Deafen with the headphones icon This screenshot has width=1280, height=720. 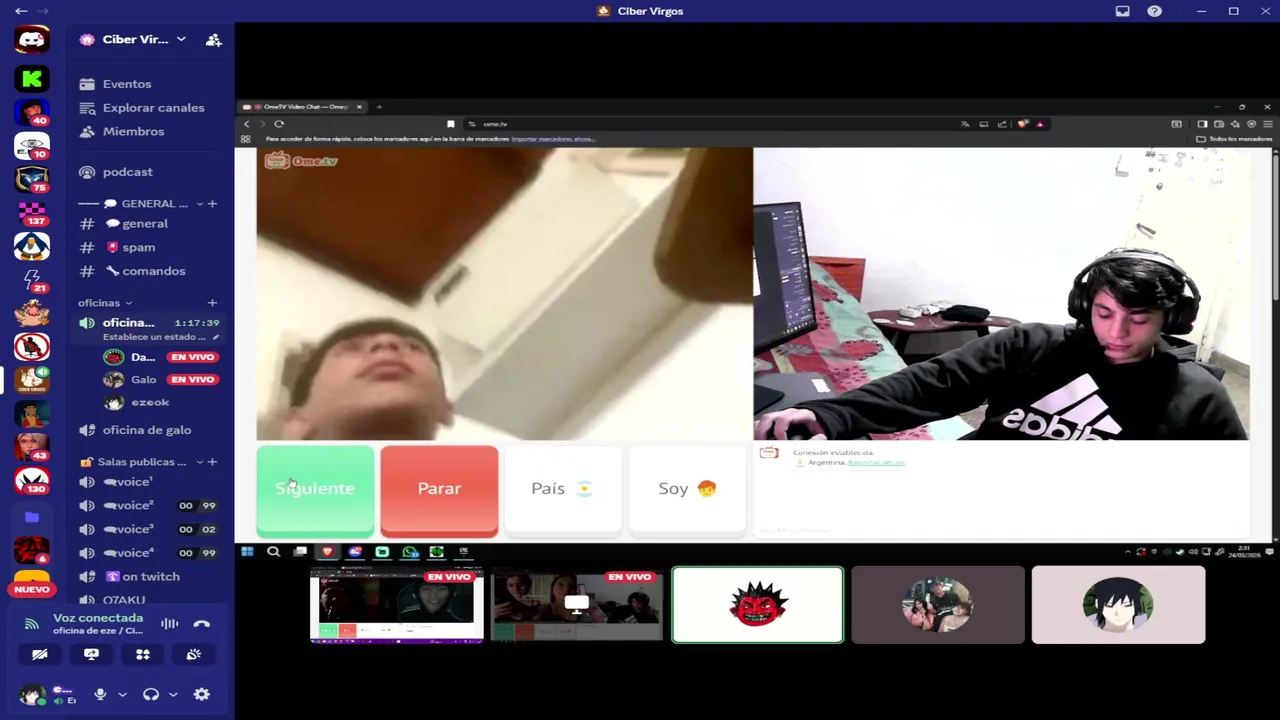click(x=151, y=694)
